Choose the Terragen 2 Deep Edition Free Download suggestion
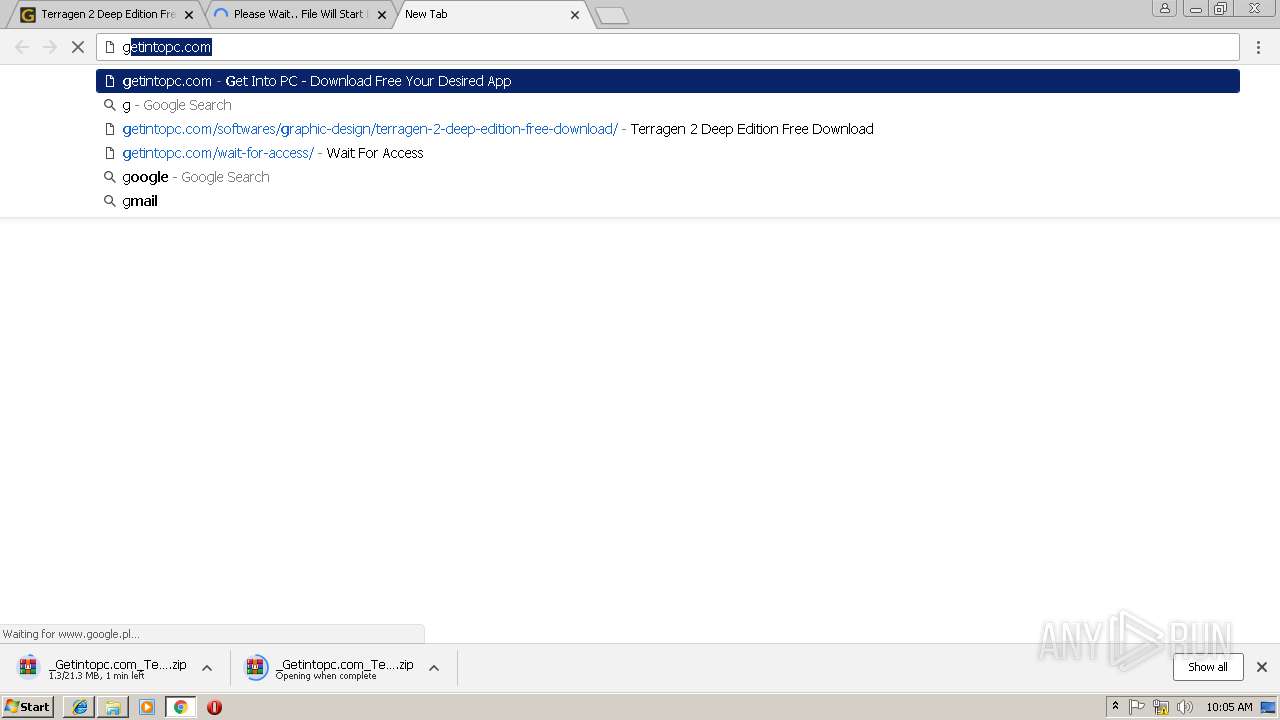1280x720 pixels. (668, 129)
